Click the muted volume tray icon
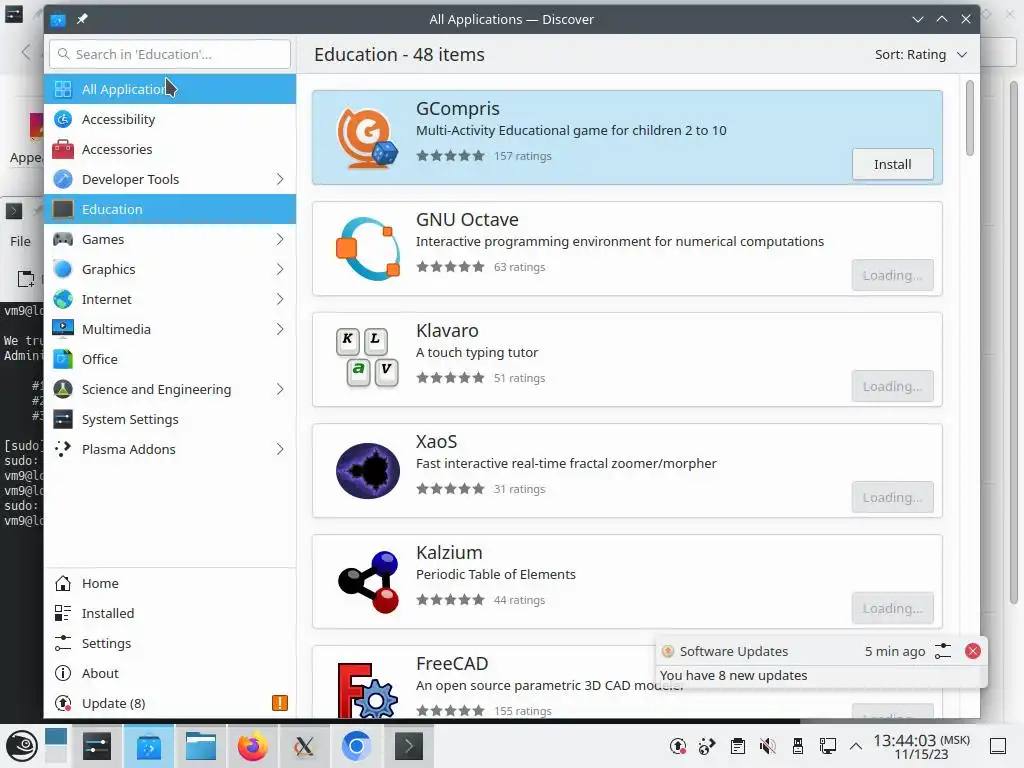 pos(767,746)
